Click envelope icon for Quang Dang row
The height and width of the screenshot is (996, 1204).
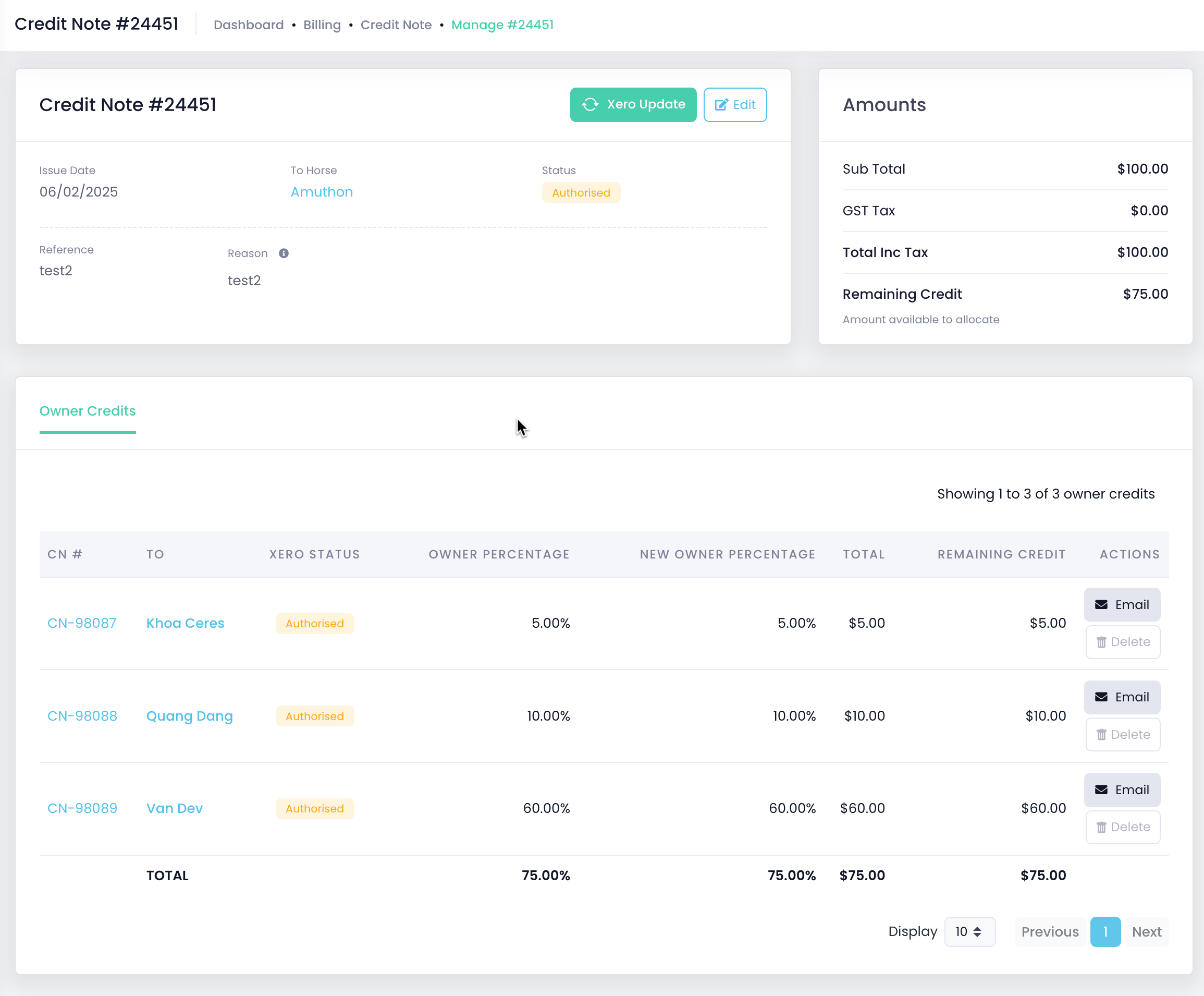click(1101, 697)
